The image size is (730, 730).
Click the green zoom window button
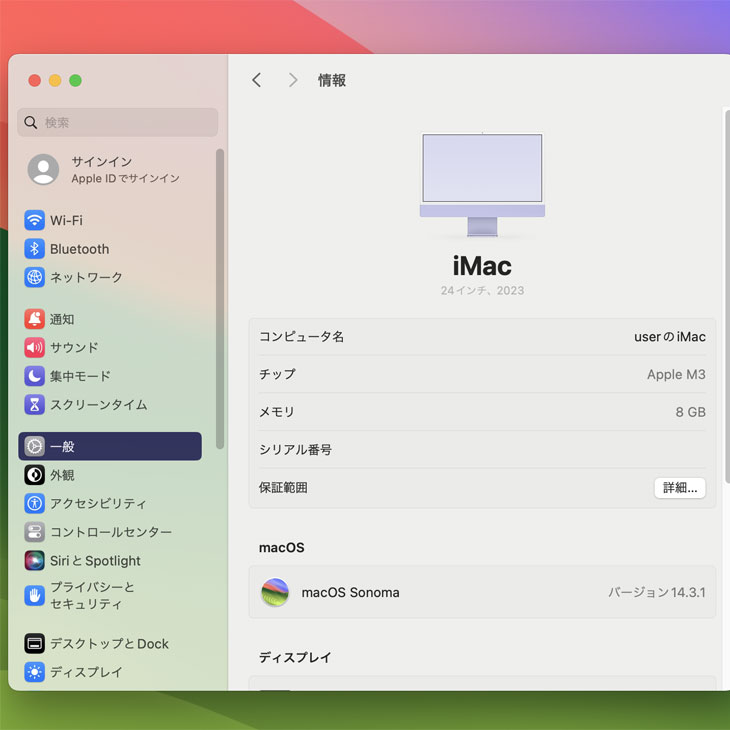pos(75,81)
